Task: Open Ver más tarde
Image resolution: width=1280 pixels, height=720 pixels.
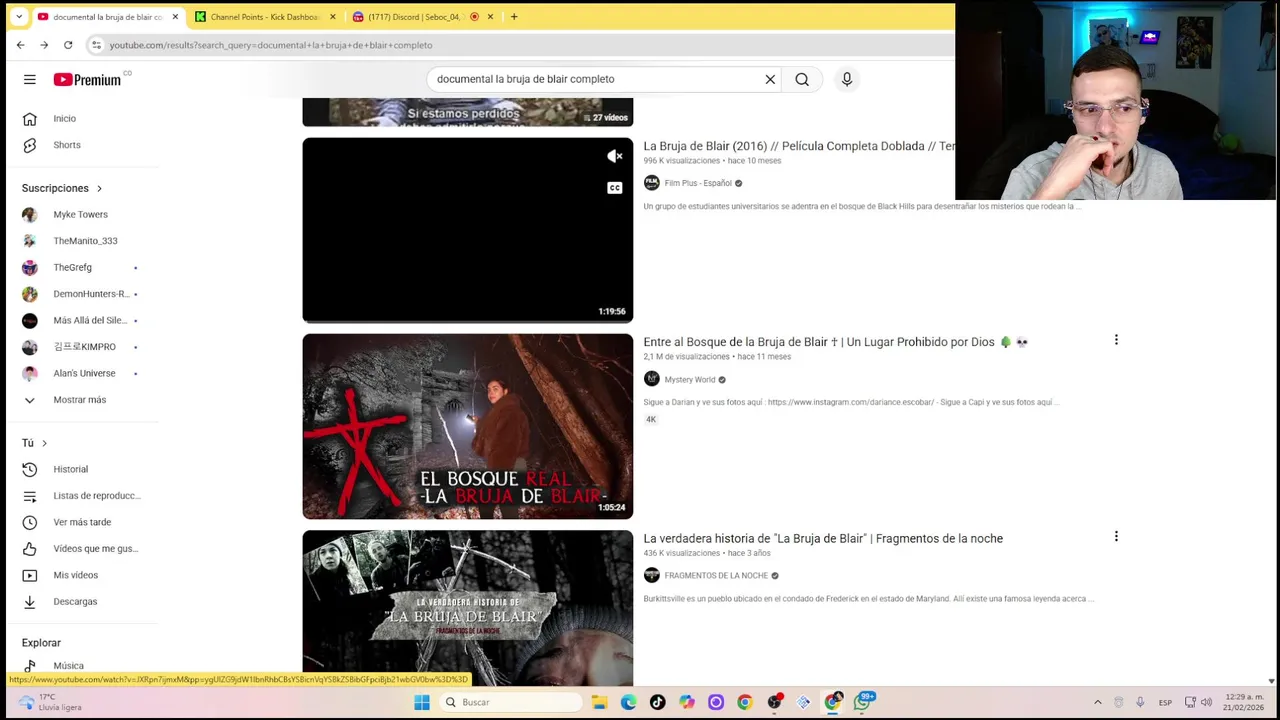Action: pyautogui.click(x=82, y=522)
